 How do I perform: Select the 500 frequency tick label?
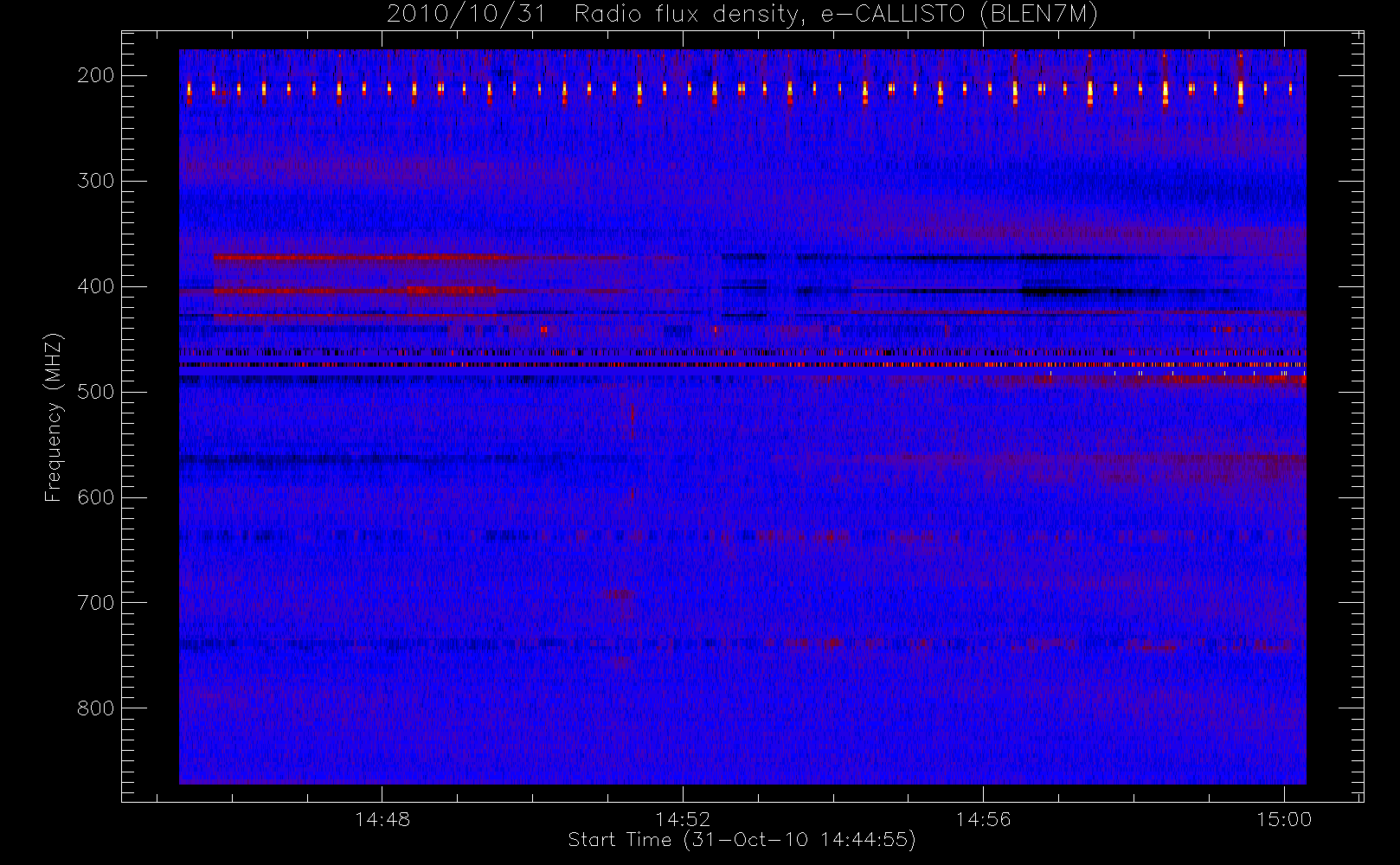[95, 392]
